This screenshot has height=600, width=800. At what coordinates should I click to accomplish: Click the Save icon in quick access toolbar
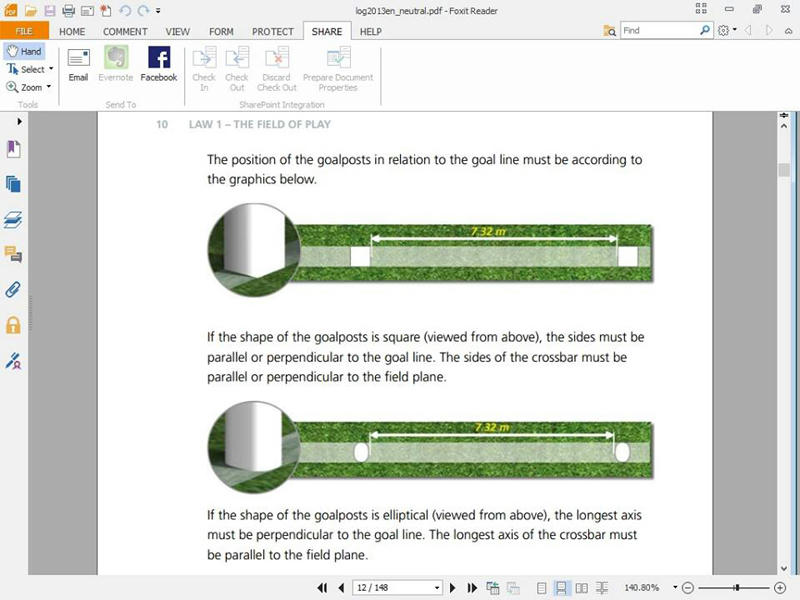point(49,10)
